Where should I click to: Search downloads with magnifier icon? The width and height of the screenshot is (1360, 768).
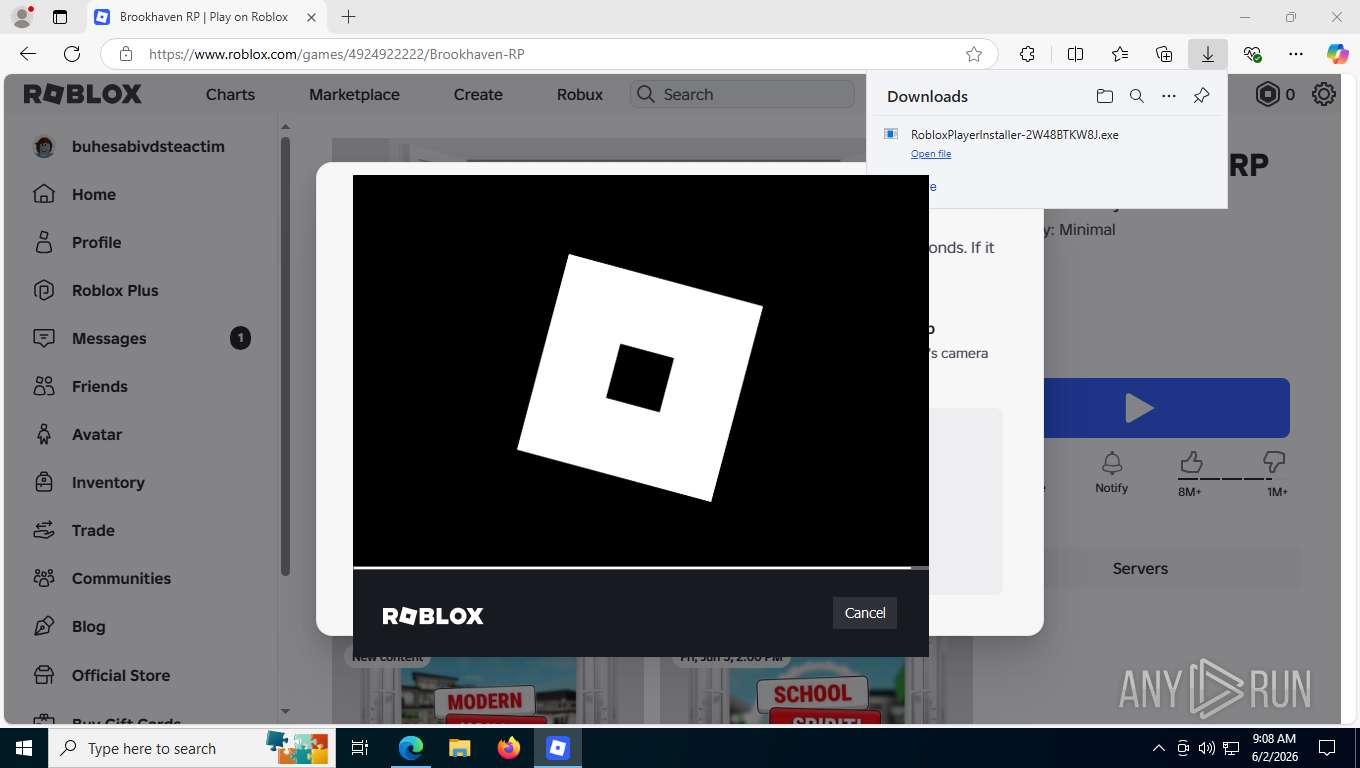[x=1136, y=96]
